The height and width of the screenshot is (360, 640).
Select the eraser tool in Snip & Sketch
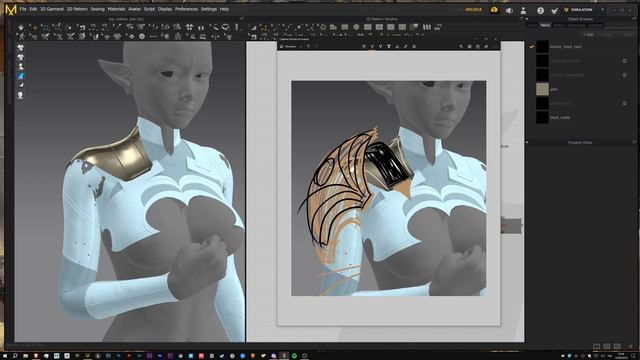click(397, 47)
